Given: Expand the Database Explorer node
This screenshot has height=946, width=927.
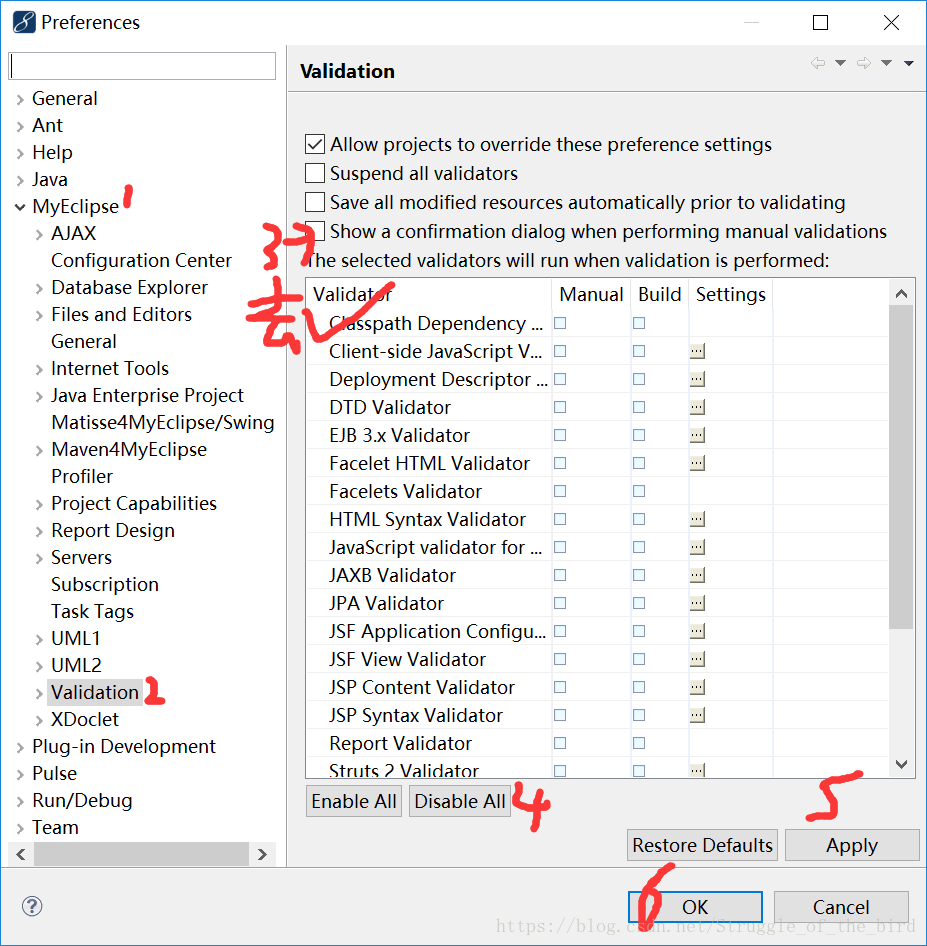Looking at the screenshot, I should (x=39, y=288).
